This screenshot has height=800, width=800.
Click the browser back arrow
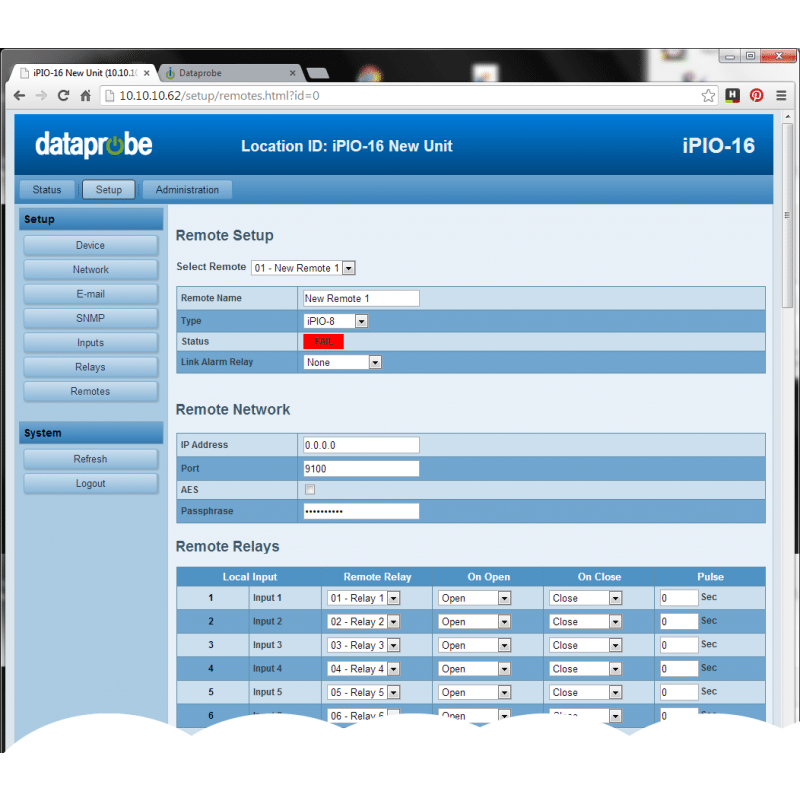point(19,95)
